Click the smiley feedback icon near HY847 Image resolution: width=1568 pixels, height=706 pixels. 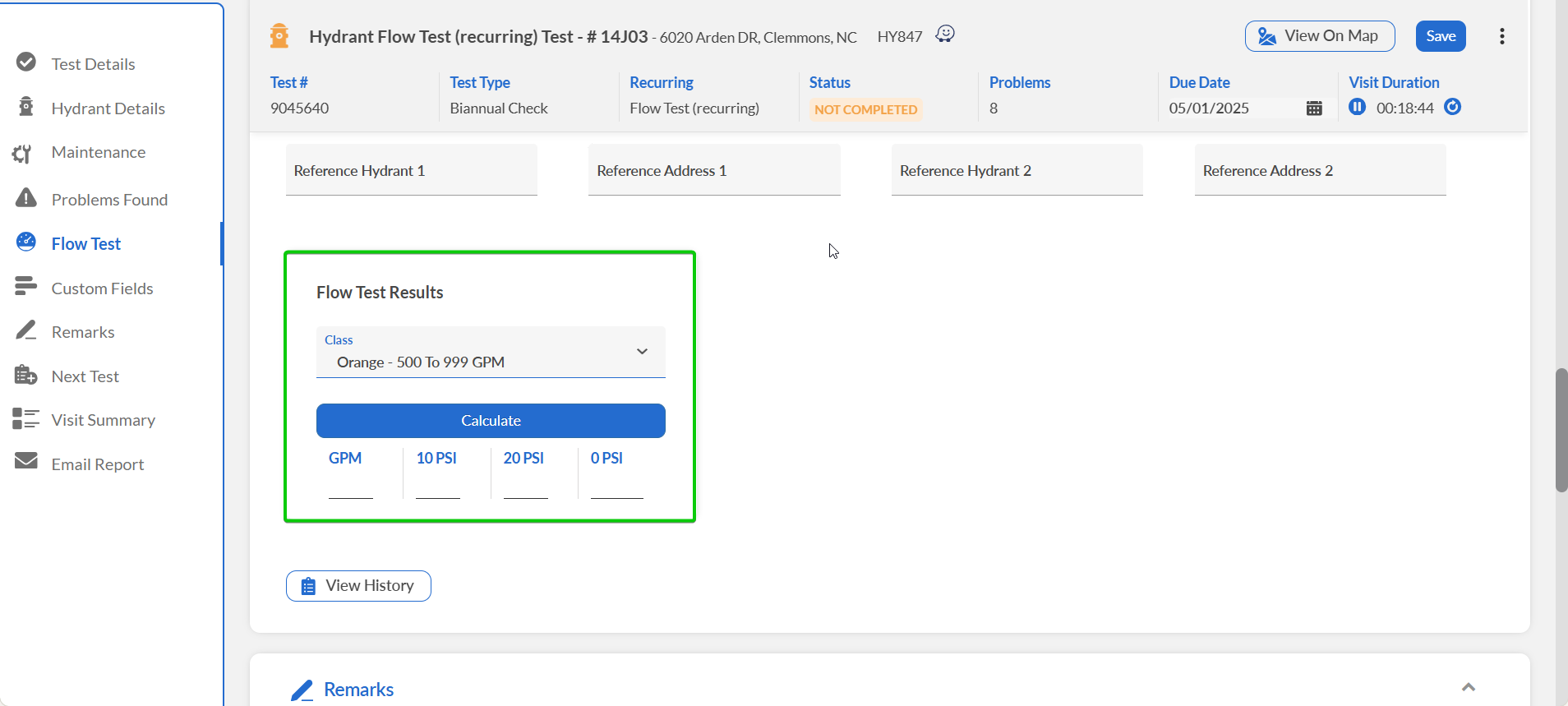(x=945, y=34)
